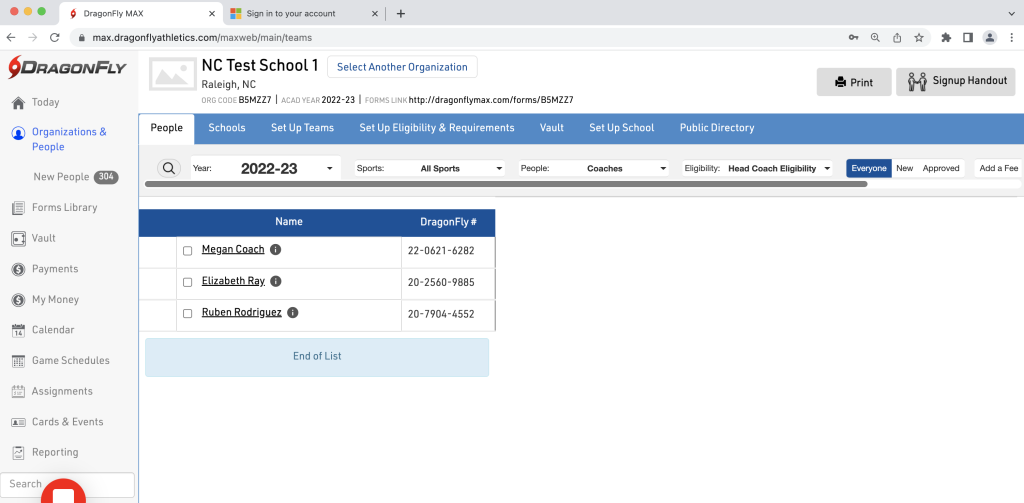
Task: Tick the Ruben Rodriguez checkbox
Action: [187, 314]
